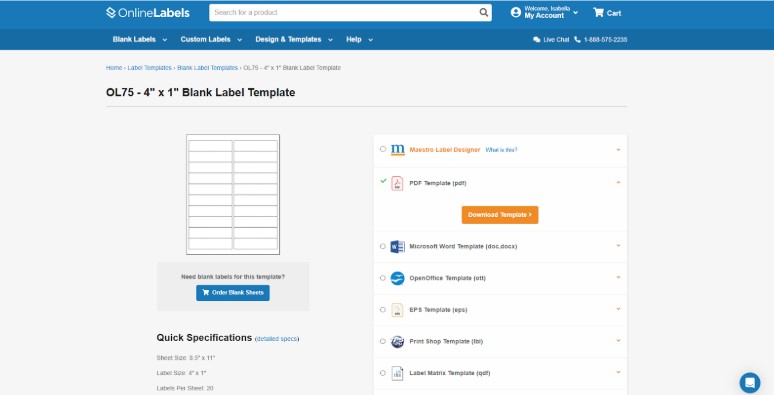Select the EPS Template radio button

(x=383, y=309)
